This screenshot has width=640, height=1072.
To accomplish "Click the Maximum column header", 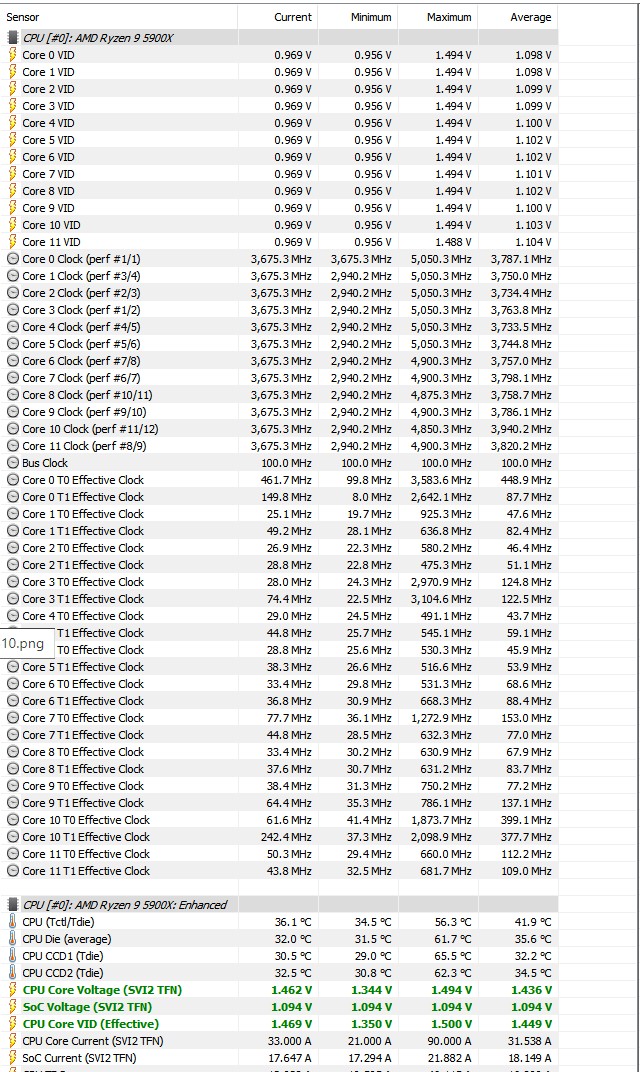I will coord(449,17).
